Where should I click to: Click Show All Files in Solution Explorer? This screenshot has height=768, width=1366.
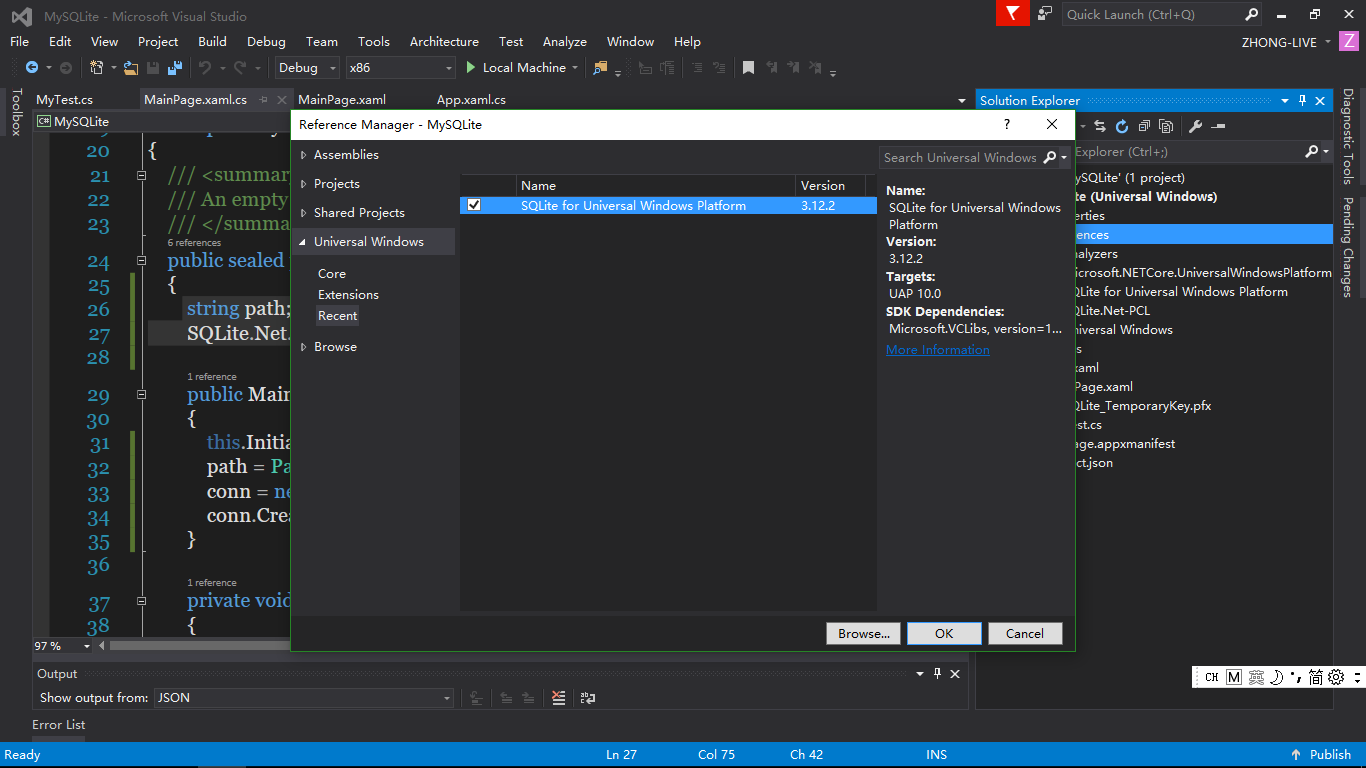(x=1166, y=126)
